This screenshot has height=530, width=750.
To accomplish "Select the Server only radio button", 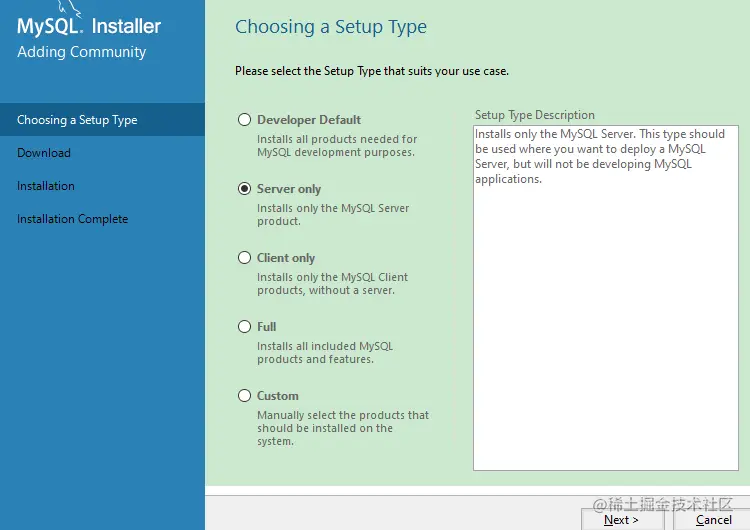I will 244,188.
